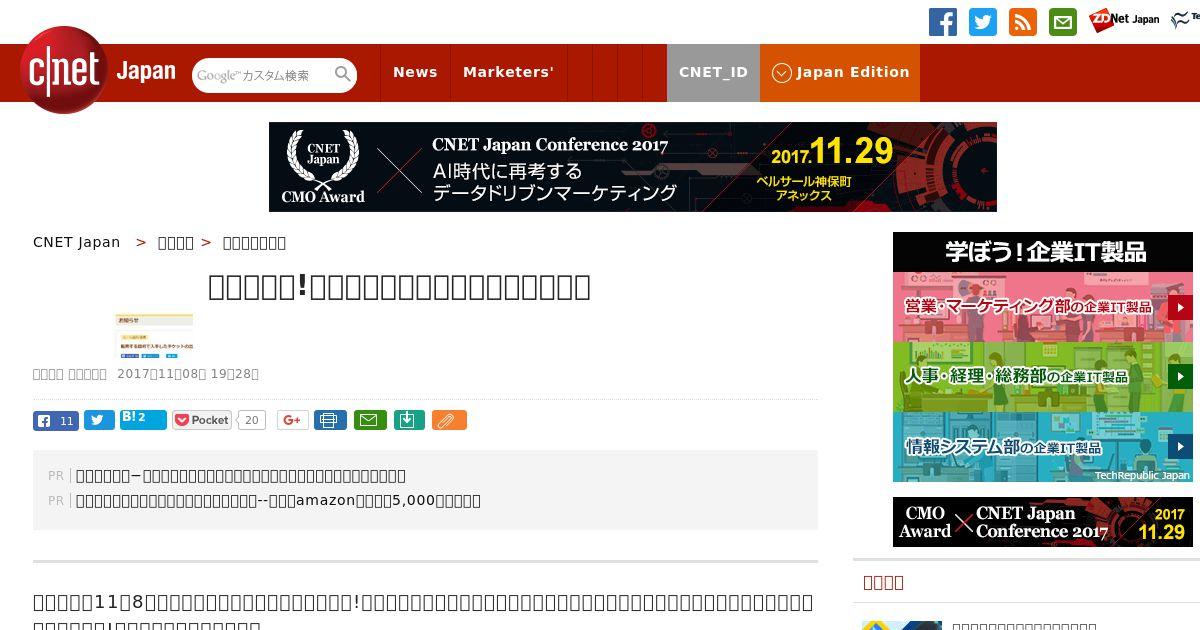Open first PR sponsored link

[241, 476]
